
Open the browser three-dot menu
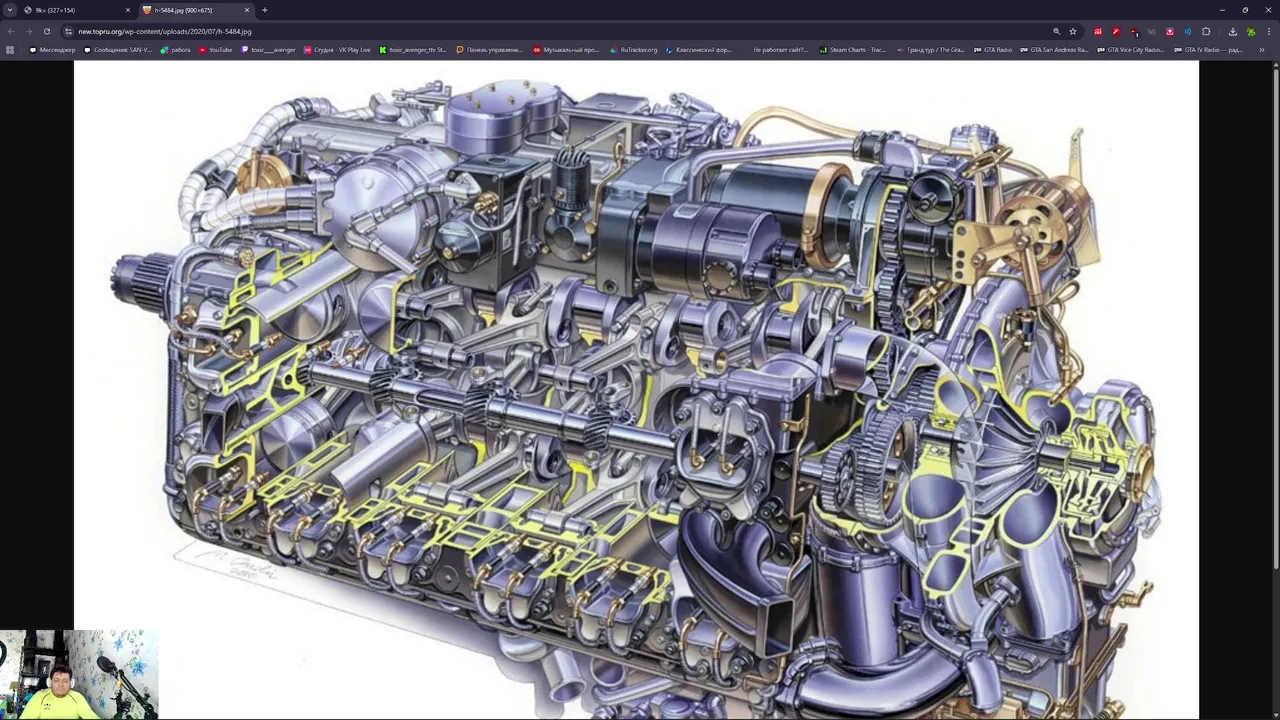click(1269, 31)
